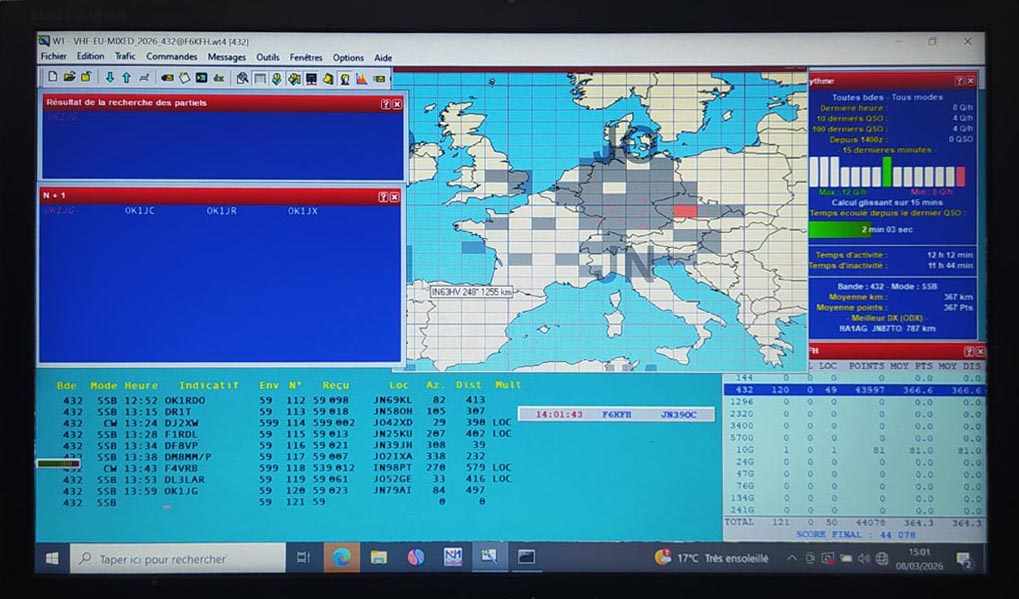Viewport: 1019px width, 599px height.
Task: Select OK1JC callsign in N + 1 list
Action: click(x=139, y=211)
